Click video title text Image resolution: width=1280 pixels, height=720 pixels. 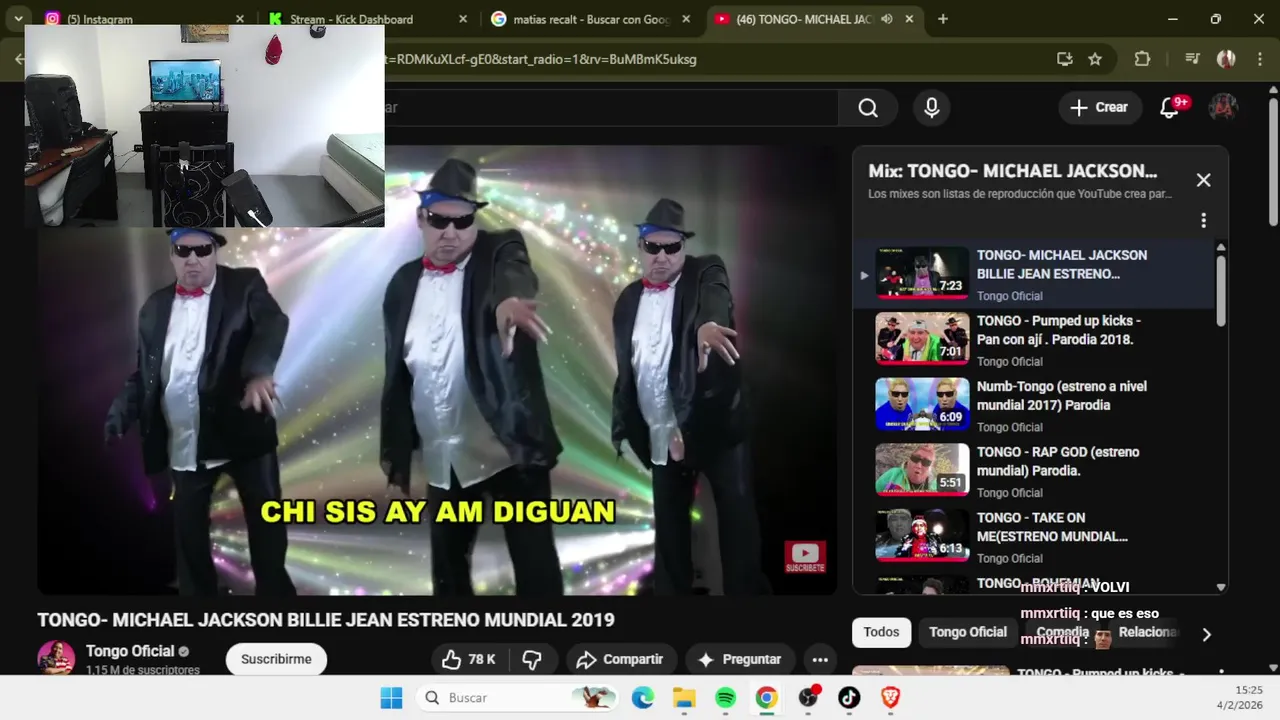pos(326,620)
